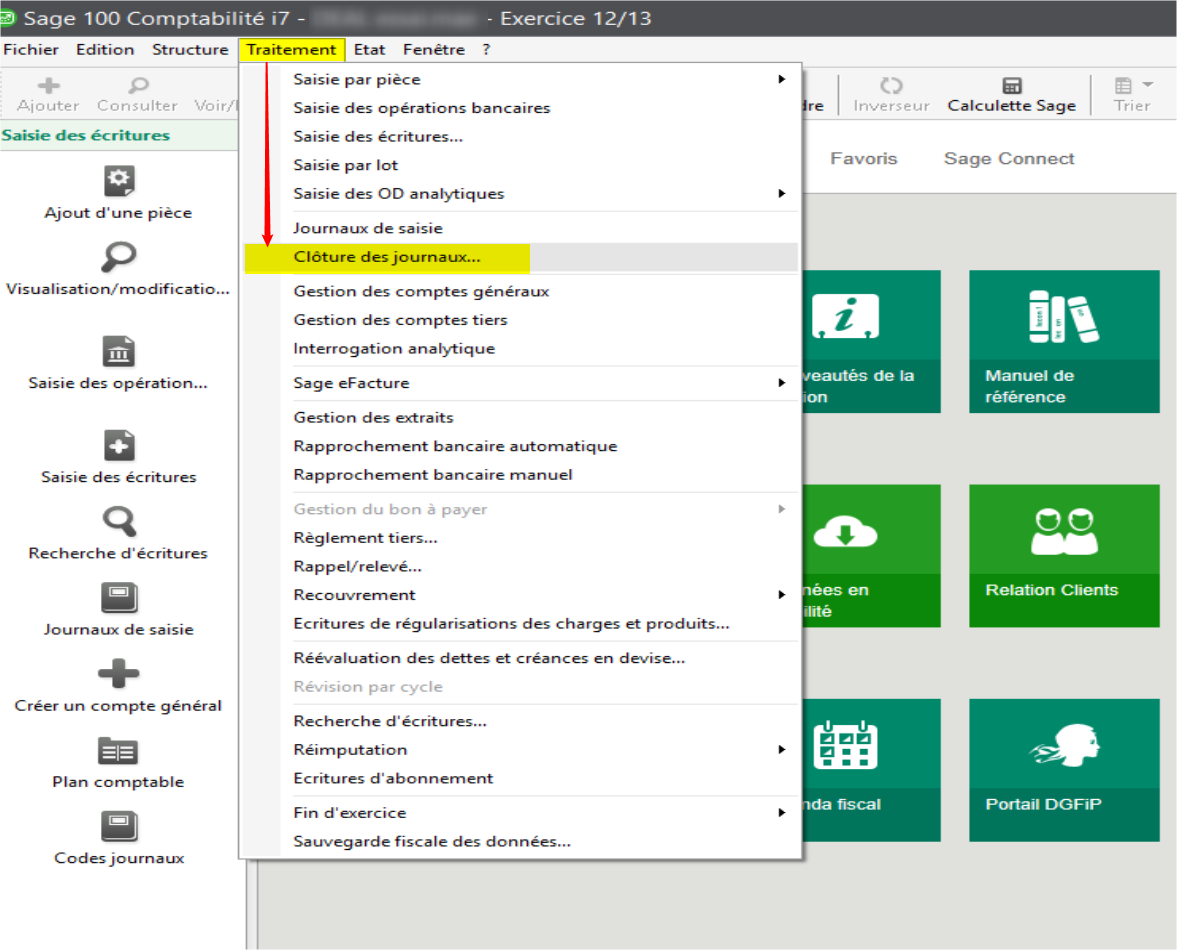The width and height of the screenshot is (1177, 950).
Task: Click Créer un compte général plus icon
Action: 118,675
